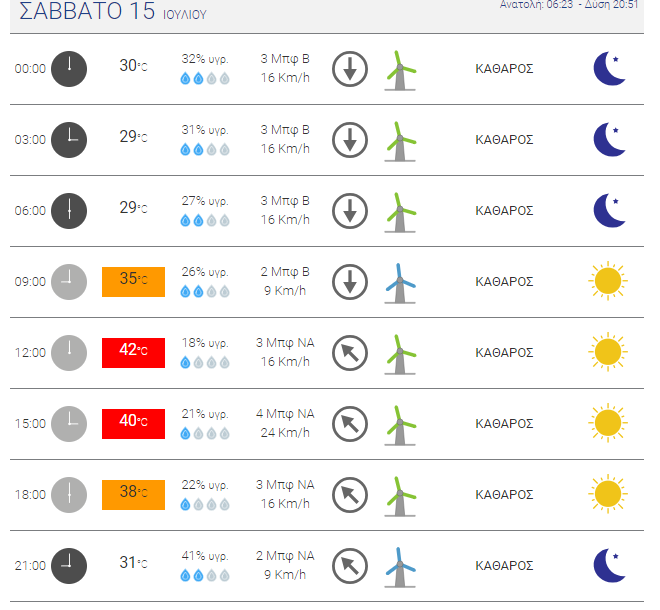The width and height of the screenshot is (660, 610).
Task: Click the 4 Μπφ ΝΑ wind text
Action: (x=285, y=414)
